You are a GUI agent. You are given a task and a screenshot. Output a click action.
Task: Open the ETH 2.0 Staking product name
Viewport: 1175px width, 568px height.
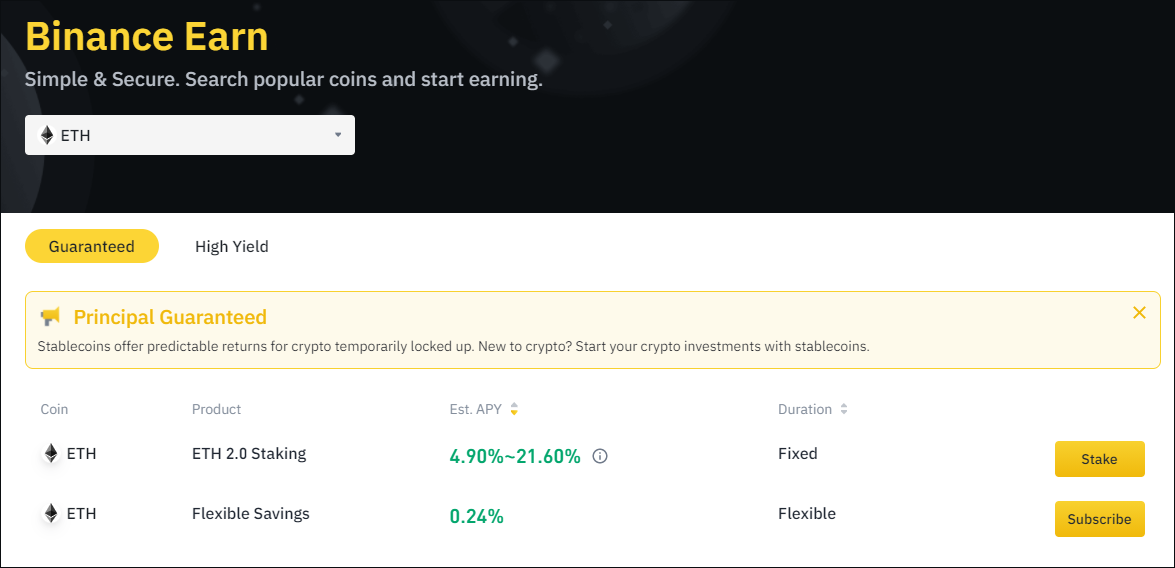coord(249,453)
